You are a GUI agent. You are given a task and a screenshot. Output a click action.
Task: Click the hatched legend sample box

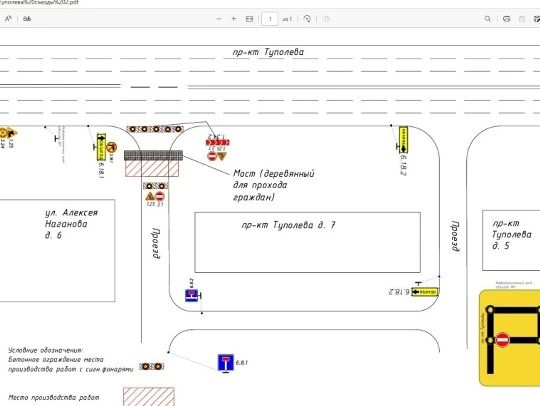point(149,397)
